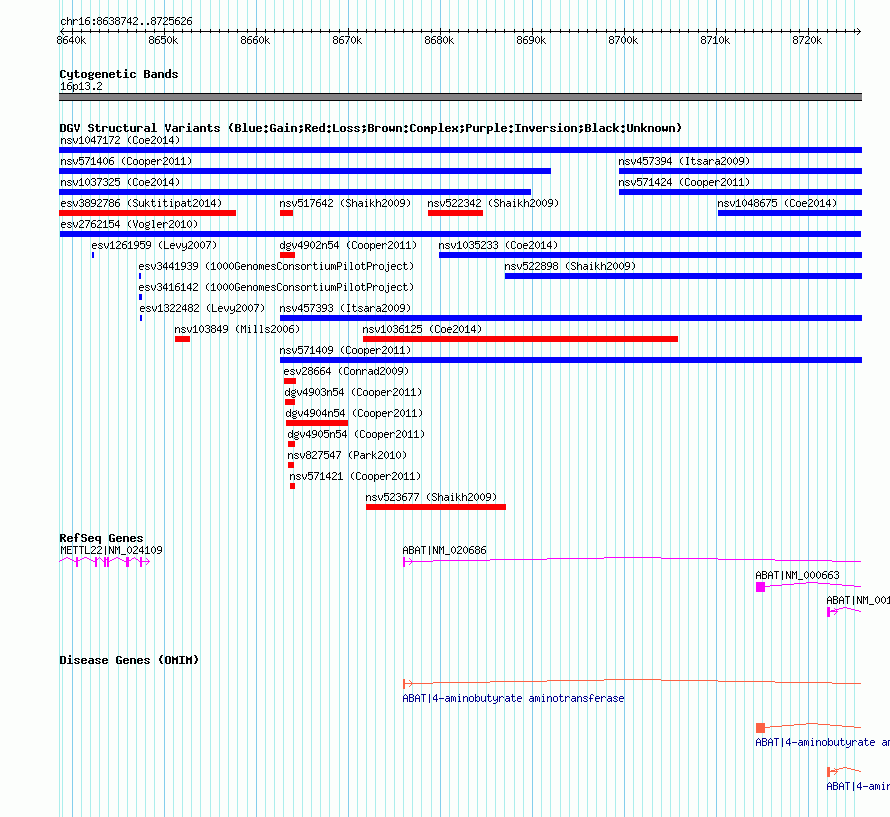Select dgv4903n54 (Cooper2011) label
This screenshot has height=817, width=890.
[353, 392]
